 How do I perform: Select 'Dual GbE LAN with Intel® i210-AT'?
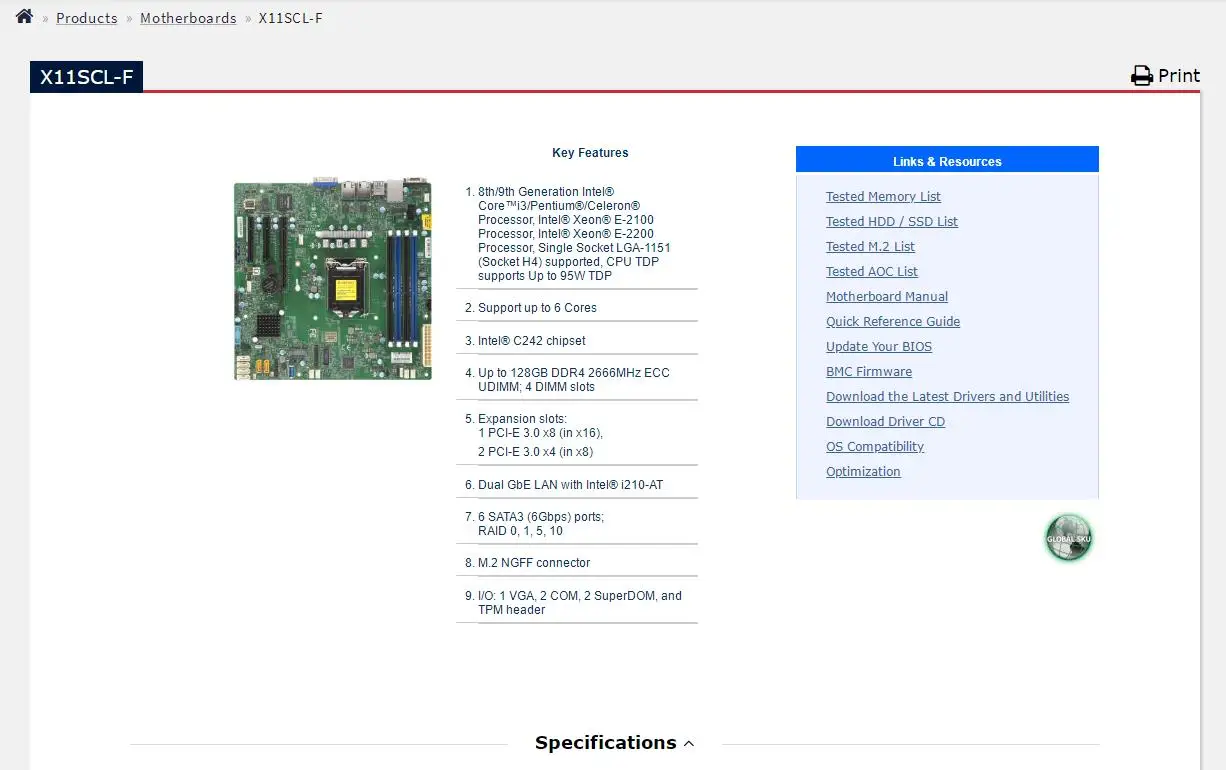570,485
